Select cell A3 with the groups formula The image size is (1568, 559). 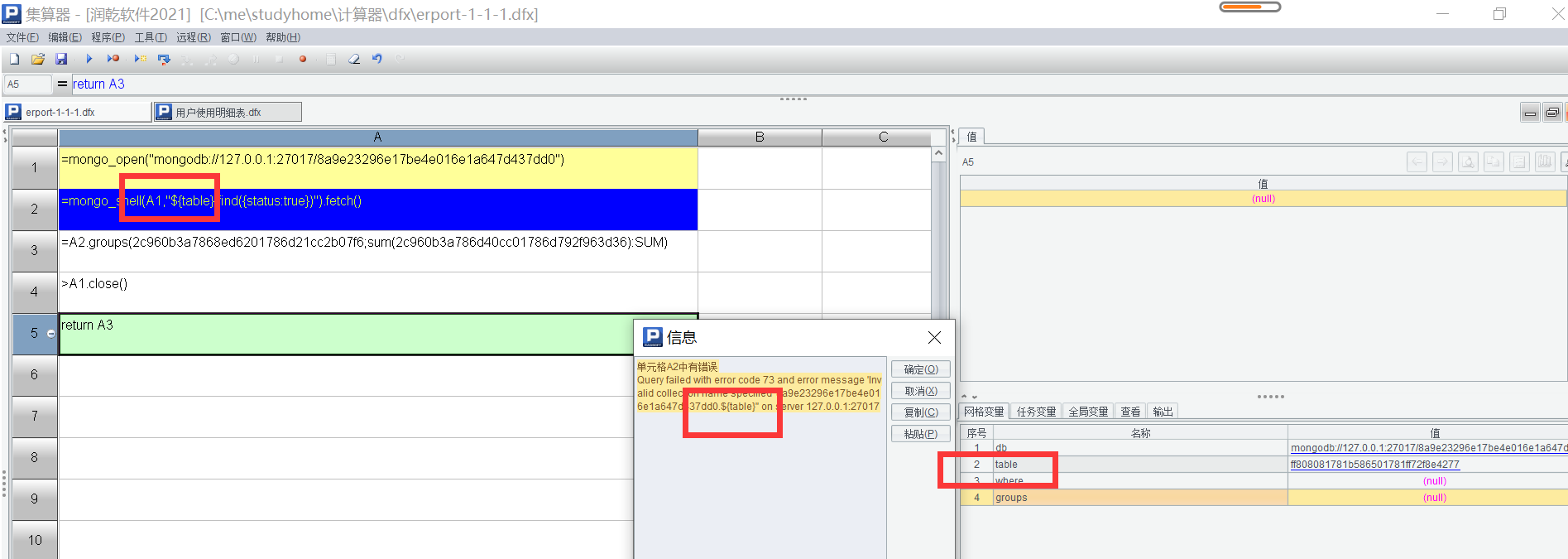378,251
